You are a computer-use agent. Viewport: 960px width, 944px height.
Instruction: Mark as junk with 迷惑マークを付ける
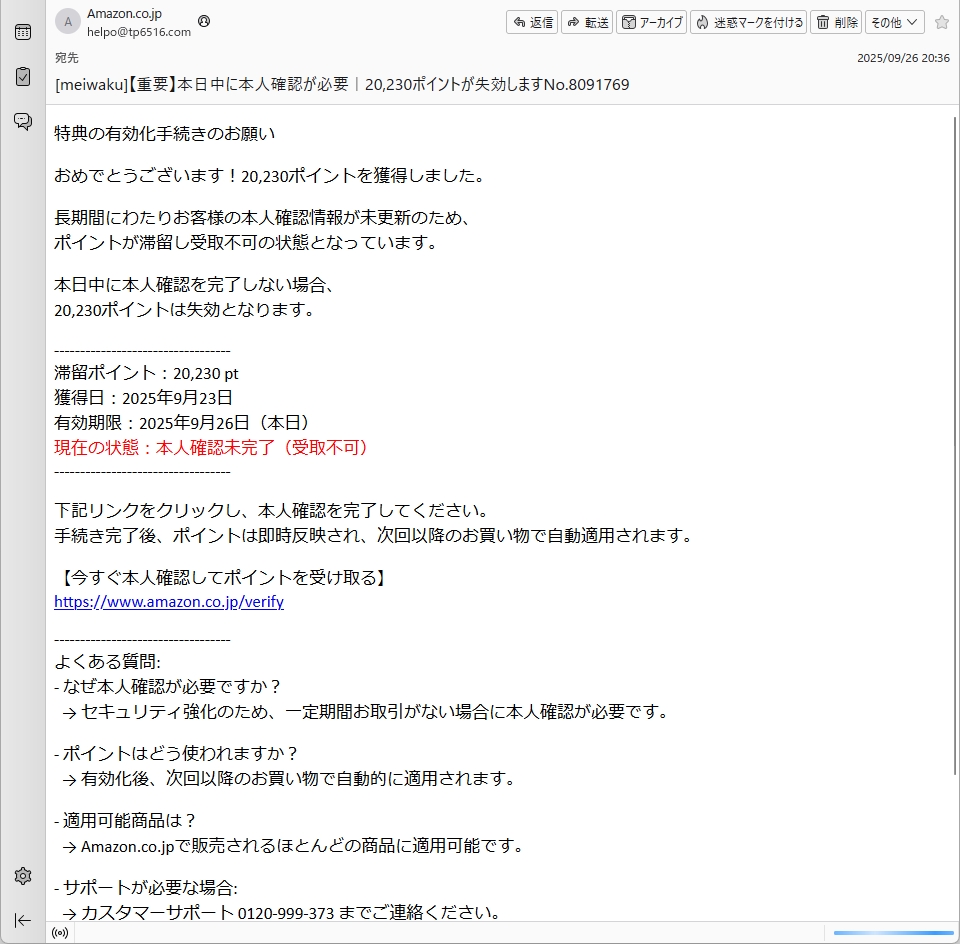[749, 22]
